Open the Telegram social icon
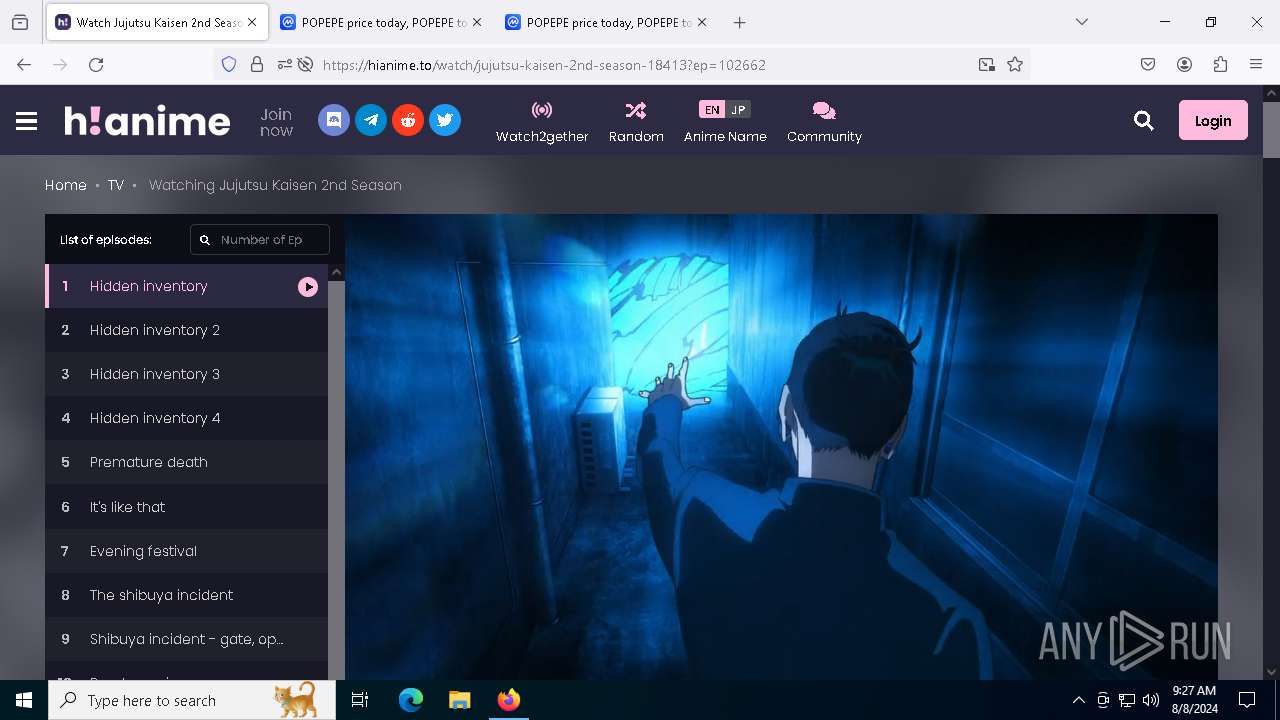This screenshot has height=720, width=1280. point(371,120)
